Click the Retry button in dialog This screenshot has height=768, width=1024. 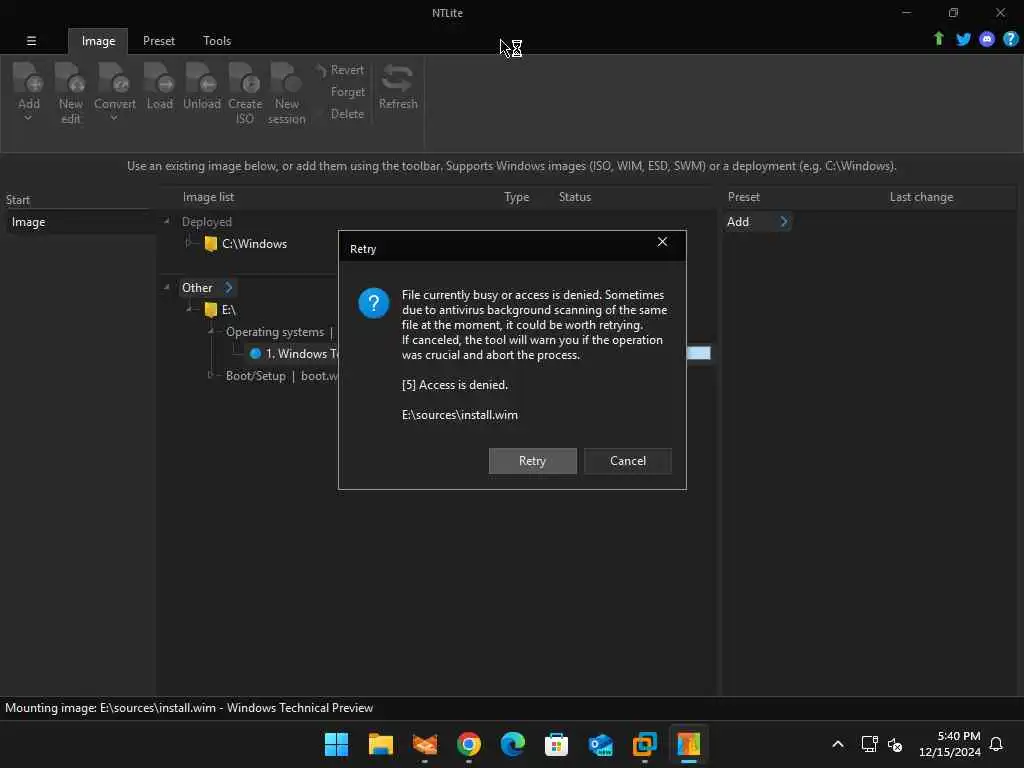[532, 460]
